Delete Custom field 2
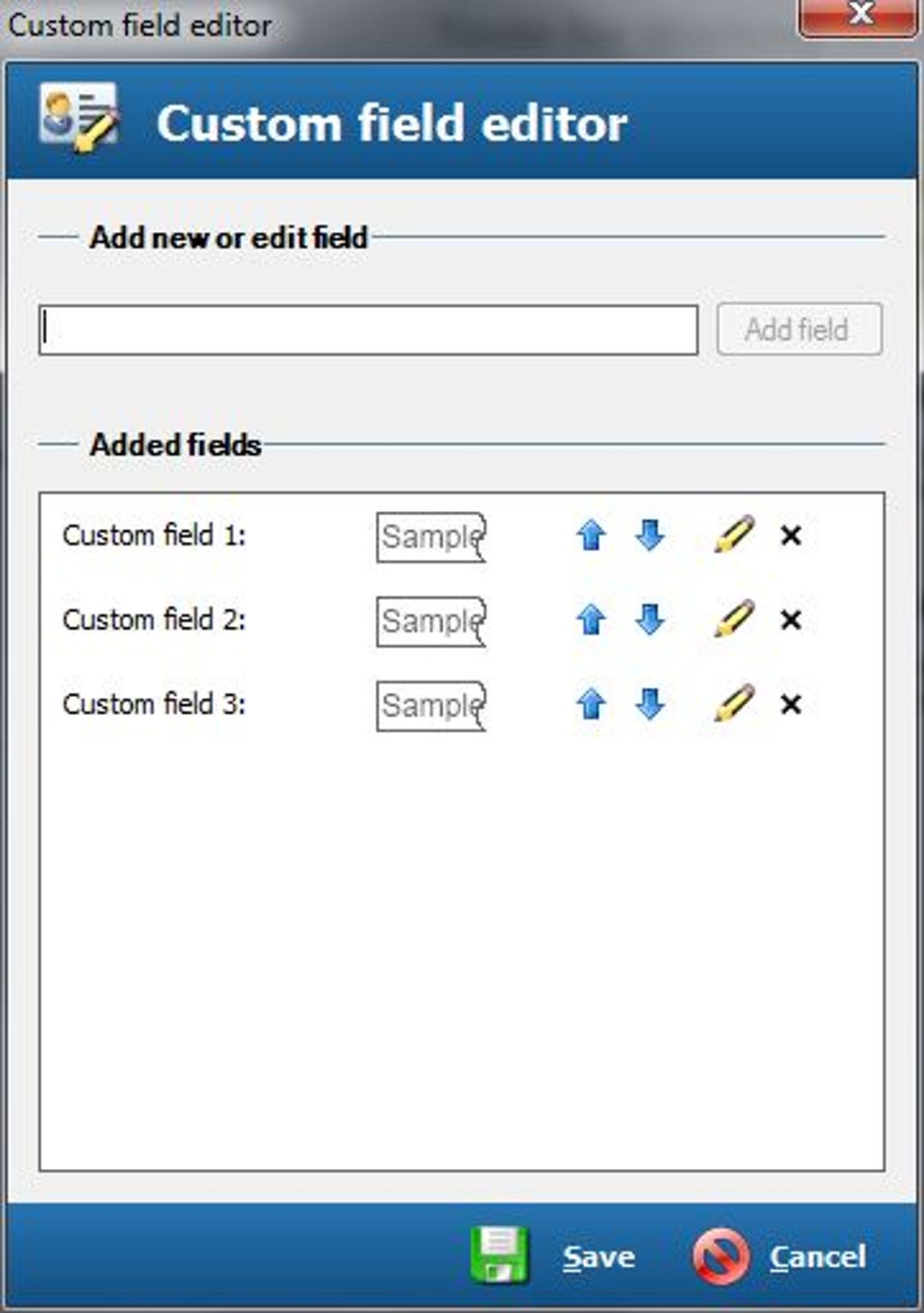 (x=791, y=620)
